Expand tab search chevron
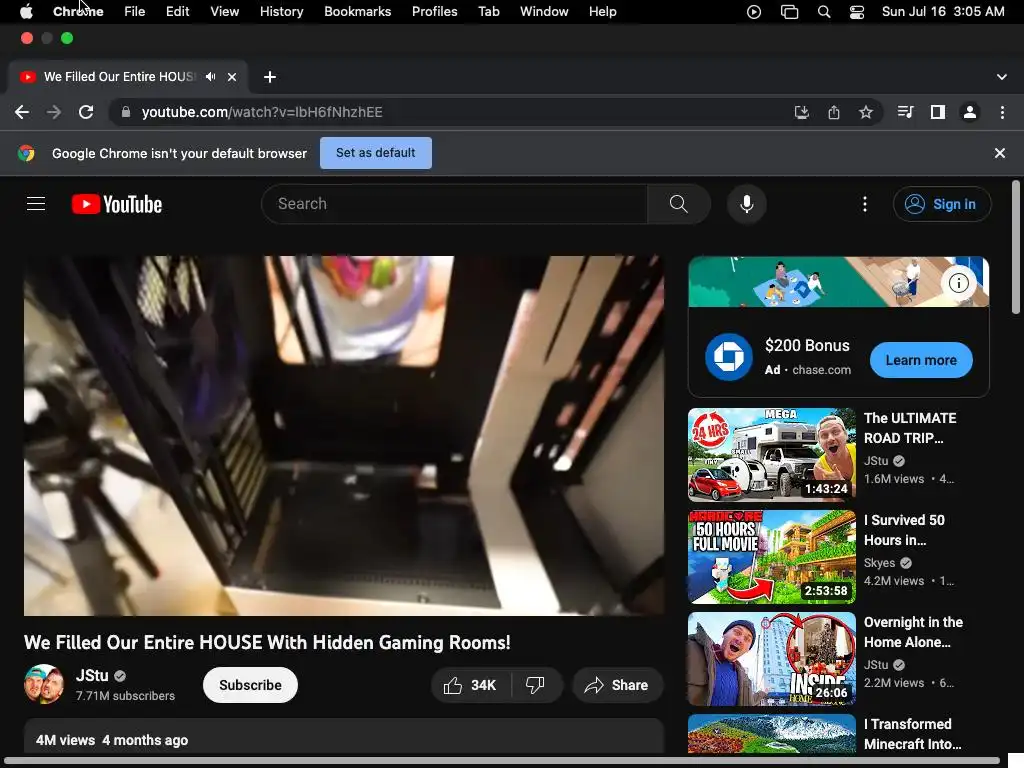Viewport: 1024px width, 768px height. 1001,77
